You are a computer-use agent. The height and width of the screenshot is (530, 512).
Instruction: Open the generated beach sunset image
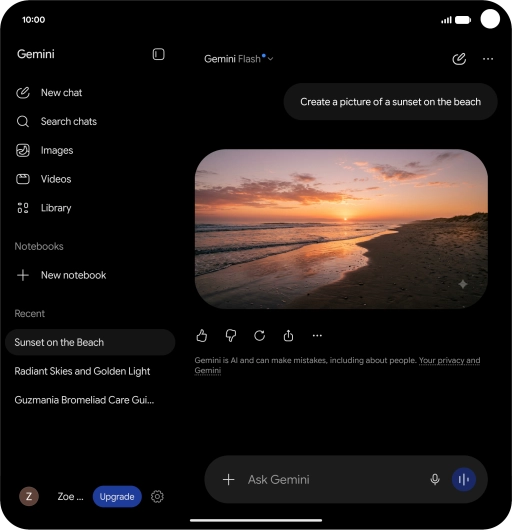coord(341,229)
